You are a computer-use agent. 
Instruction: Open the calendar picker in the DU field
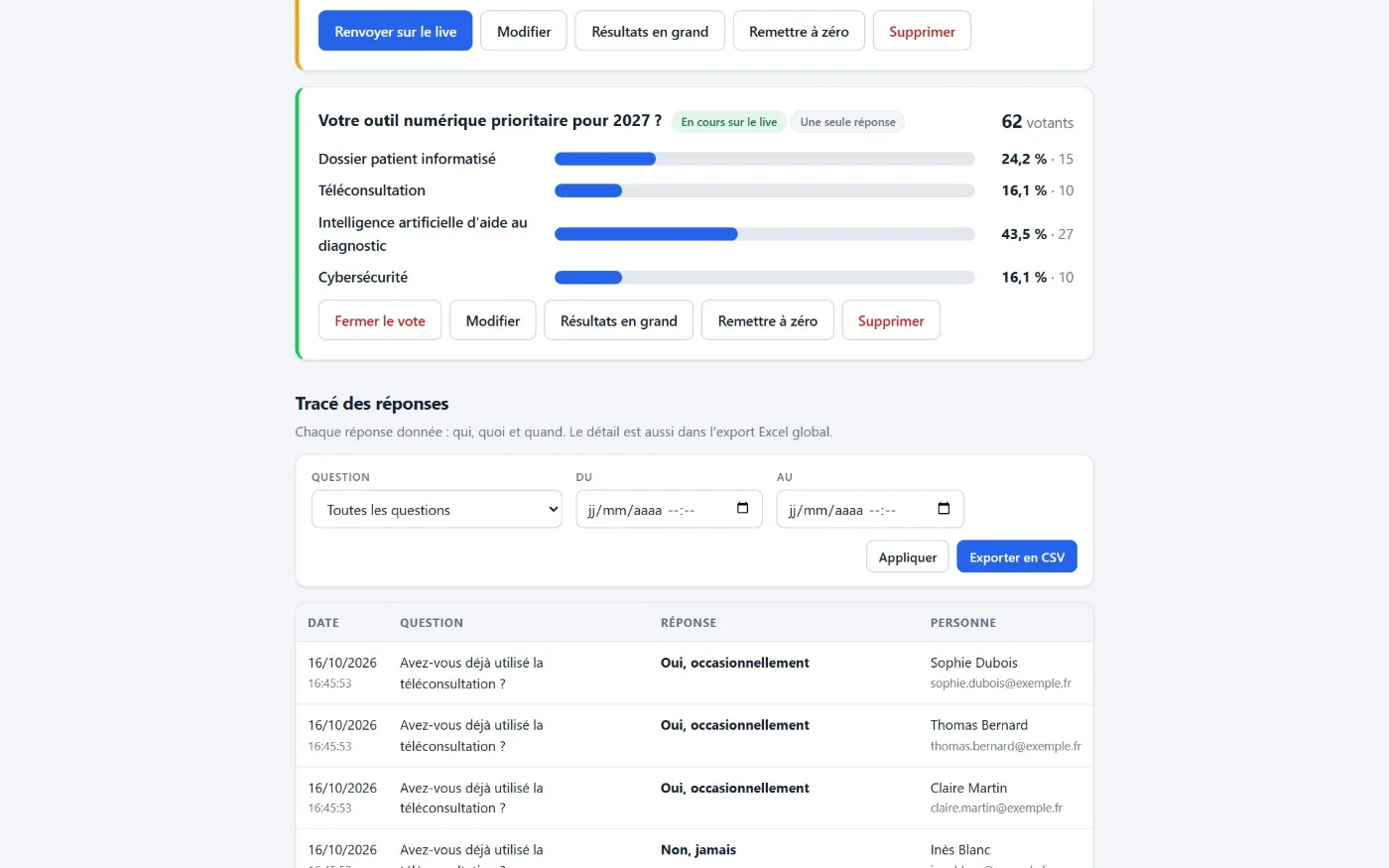coord(742,509)
